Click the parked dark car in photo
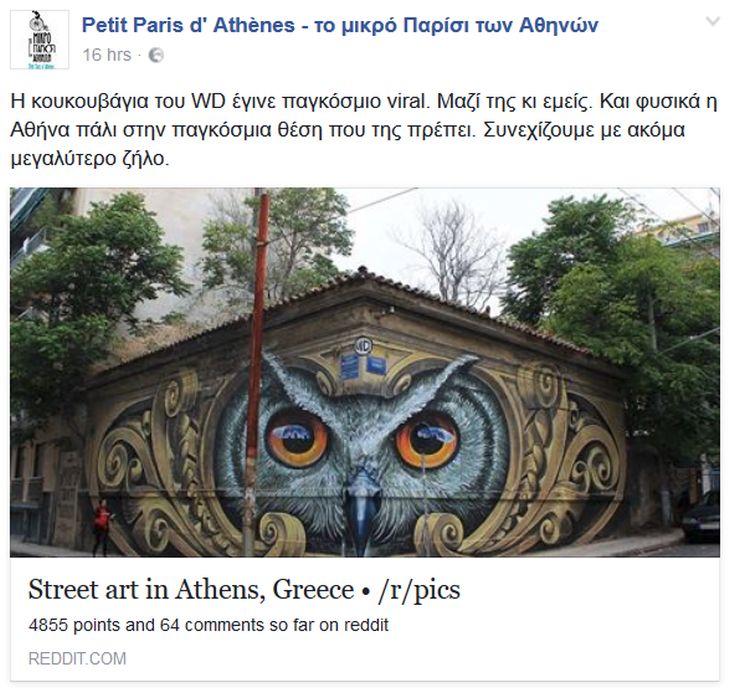The width and height of the screenshot is (735, 688). (x=701, y=516)
